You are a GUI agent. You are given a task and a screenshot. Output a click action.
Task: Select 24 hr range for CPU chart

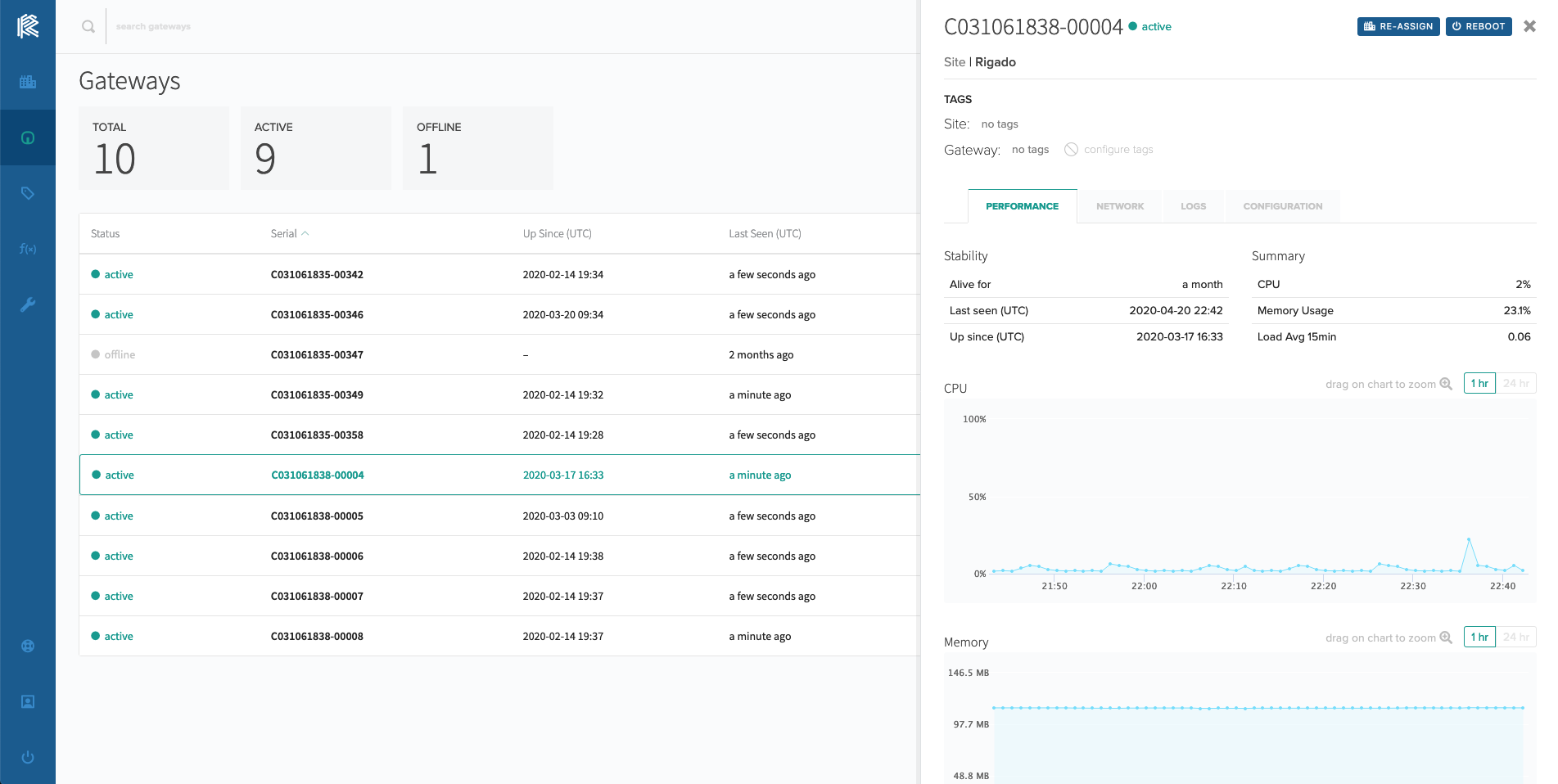point(1516,383)
